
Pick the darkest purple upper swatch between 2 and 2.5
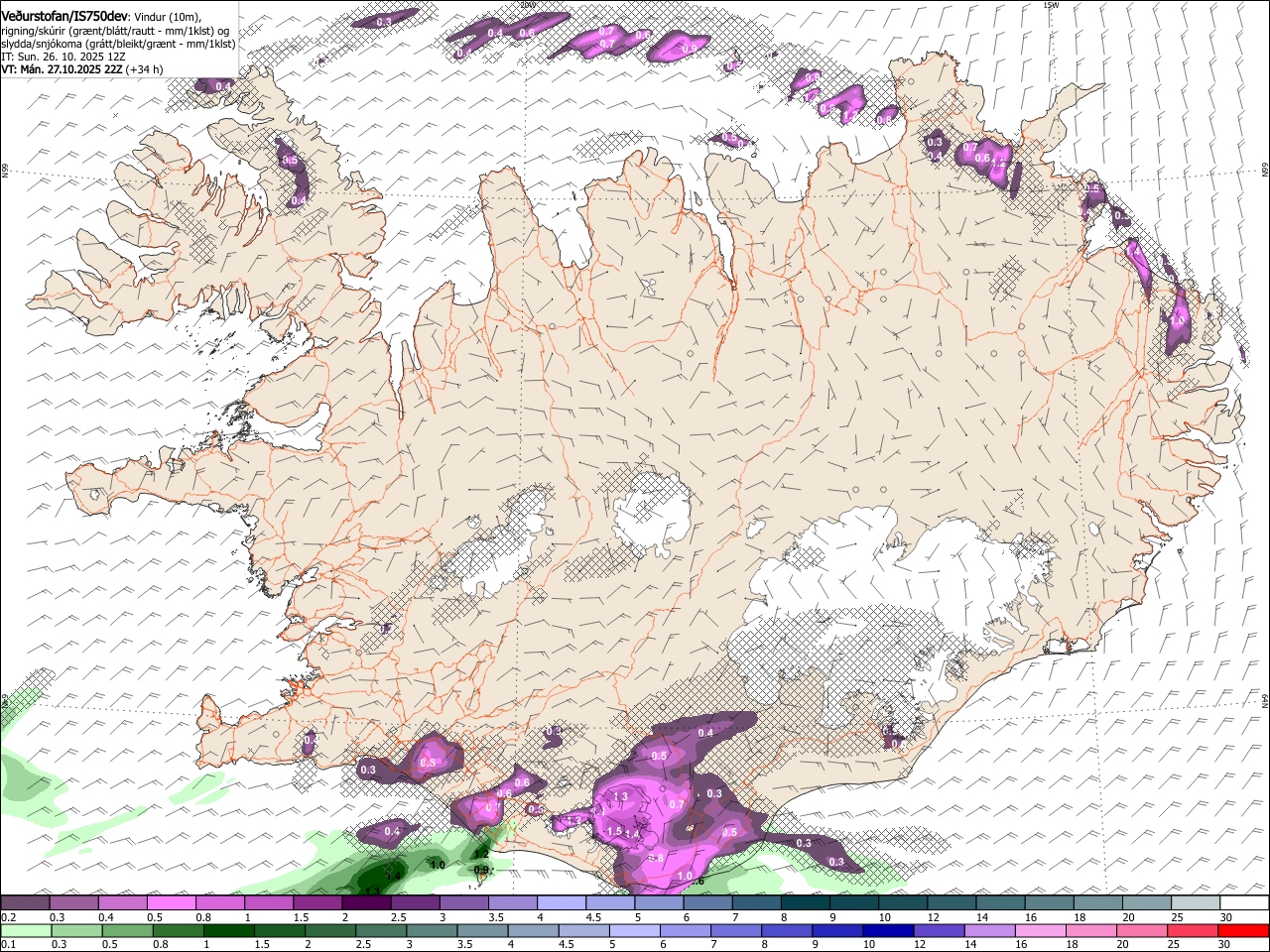tap(366, 903)
